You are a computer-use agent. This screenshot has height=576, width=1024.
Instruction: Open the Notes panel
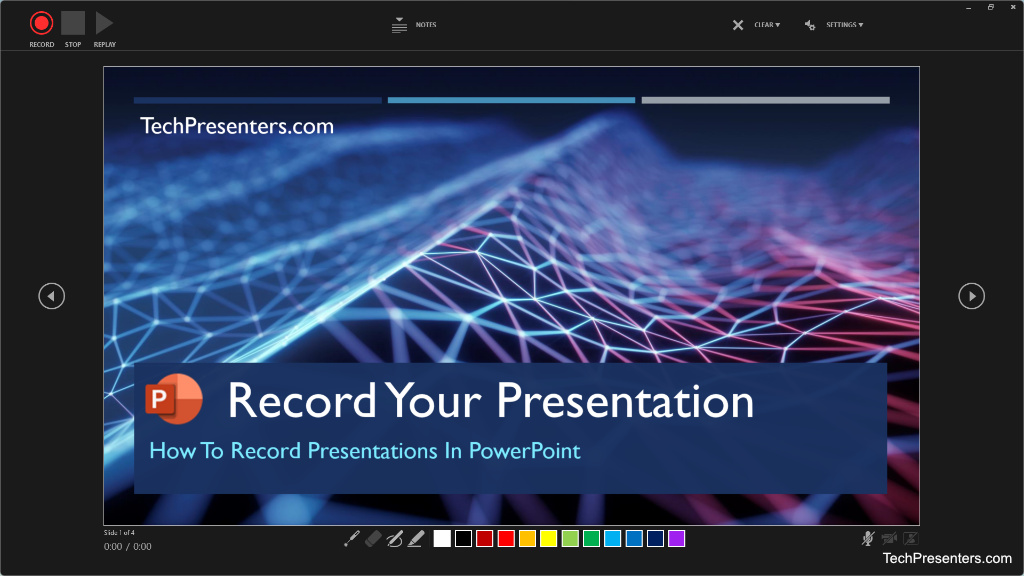tap(413, 25)
